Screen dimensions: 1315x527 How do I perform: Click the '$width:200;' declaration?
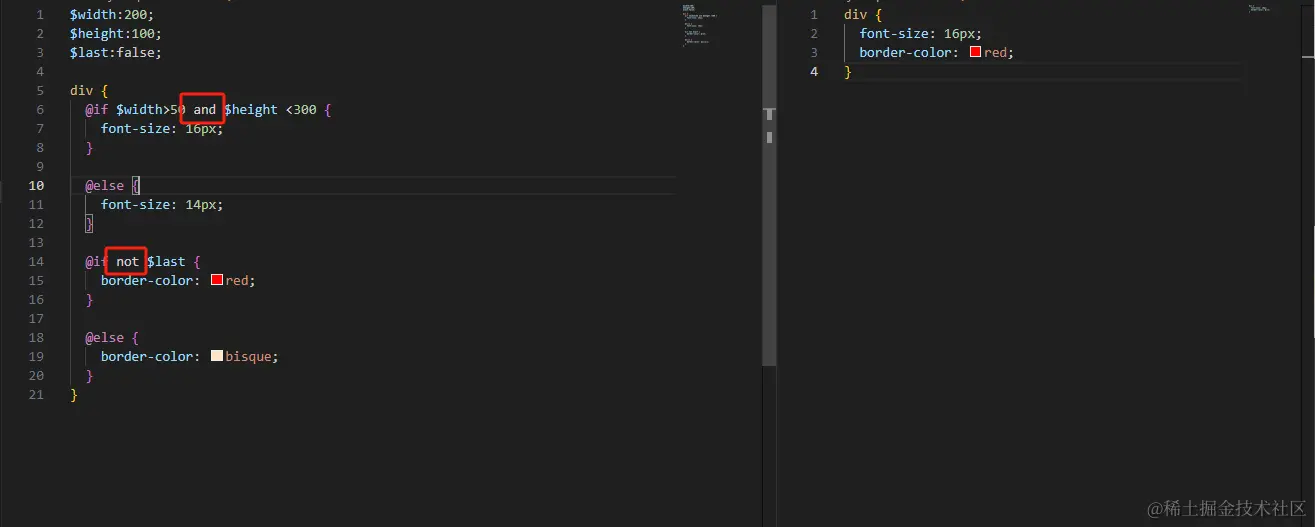112,14
